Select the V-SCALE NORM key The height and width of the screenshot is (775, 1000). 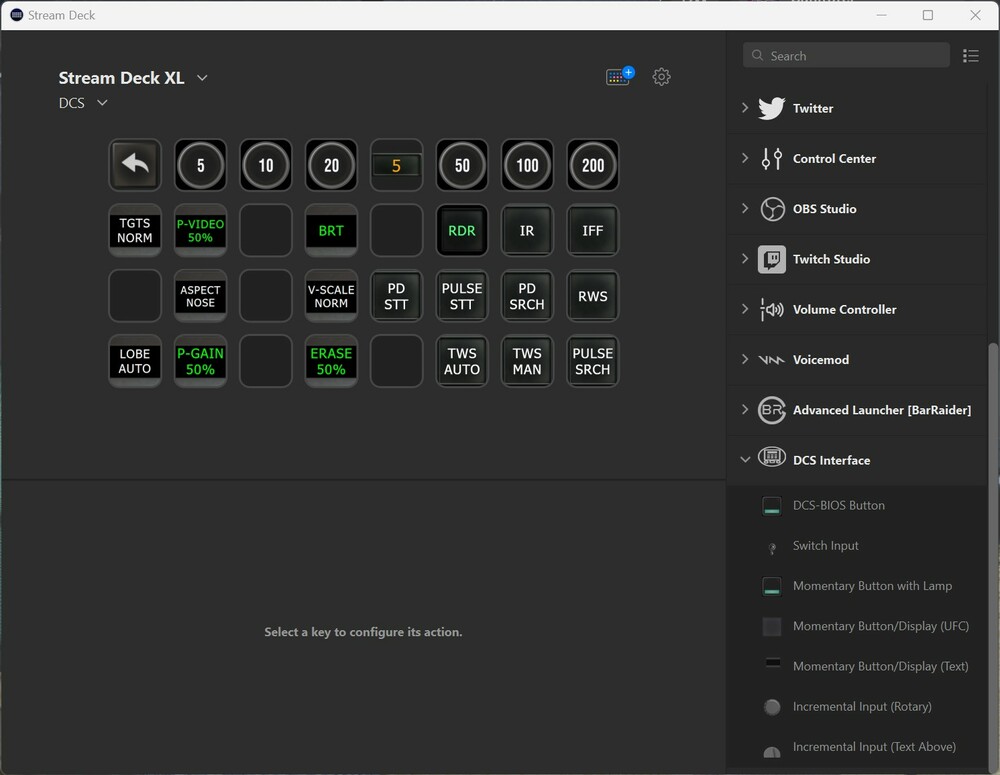331,296
